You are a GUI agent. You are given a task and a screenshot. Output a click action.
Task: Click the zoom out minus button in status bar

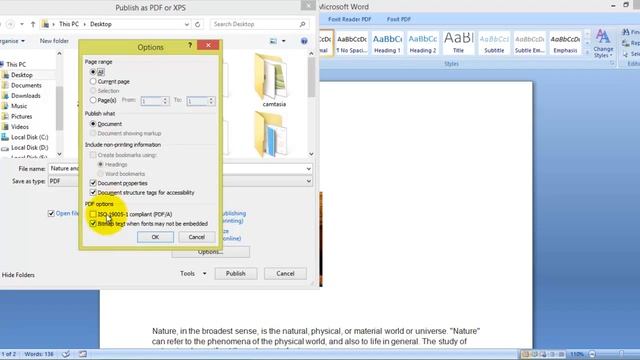point(592,354)
